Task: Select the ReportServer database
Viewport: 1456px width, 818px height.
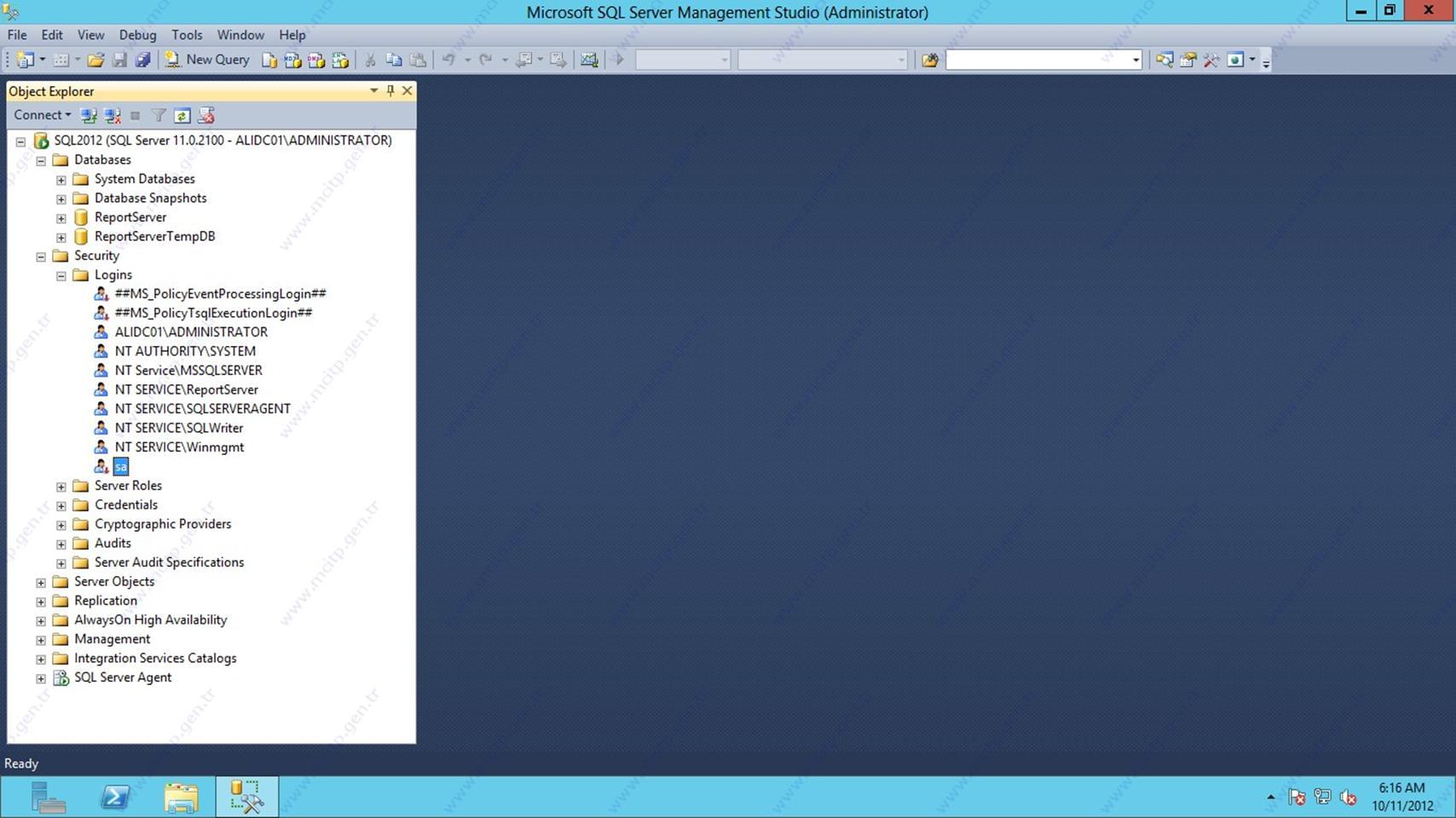Action: (130, 217)
